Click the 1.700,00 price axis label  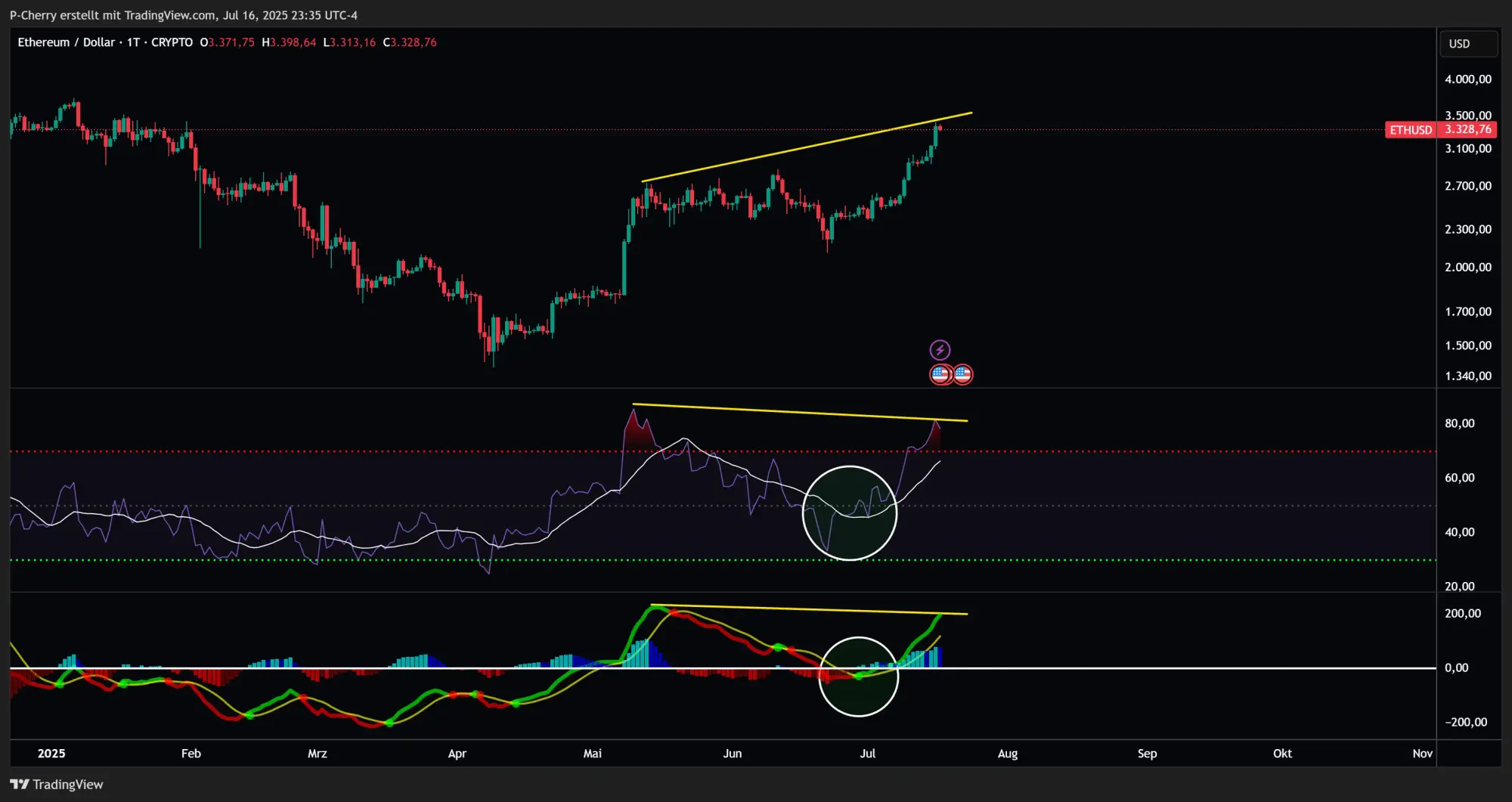1468,311
